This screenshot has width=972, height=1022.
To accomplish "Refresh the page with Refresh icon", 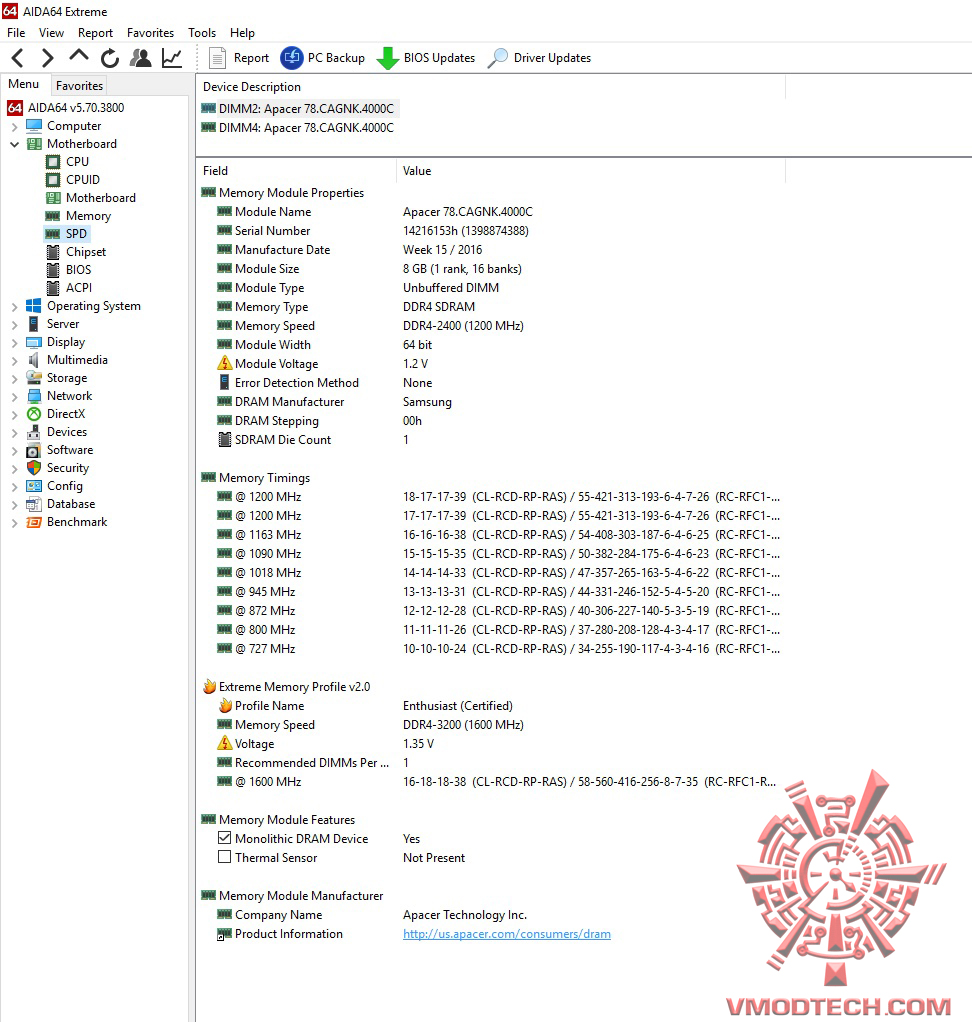I will click(x=110, y=58).
